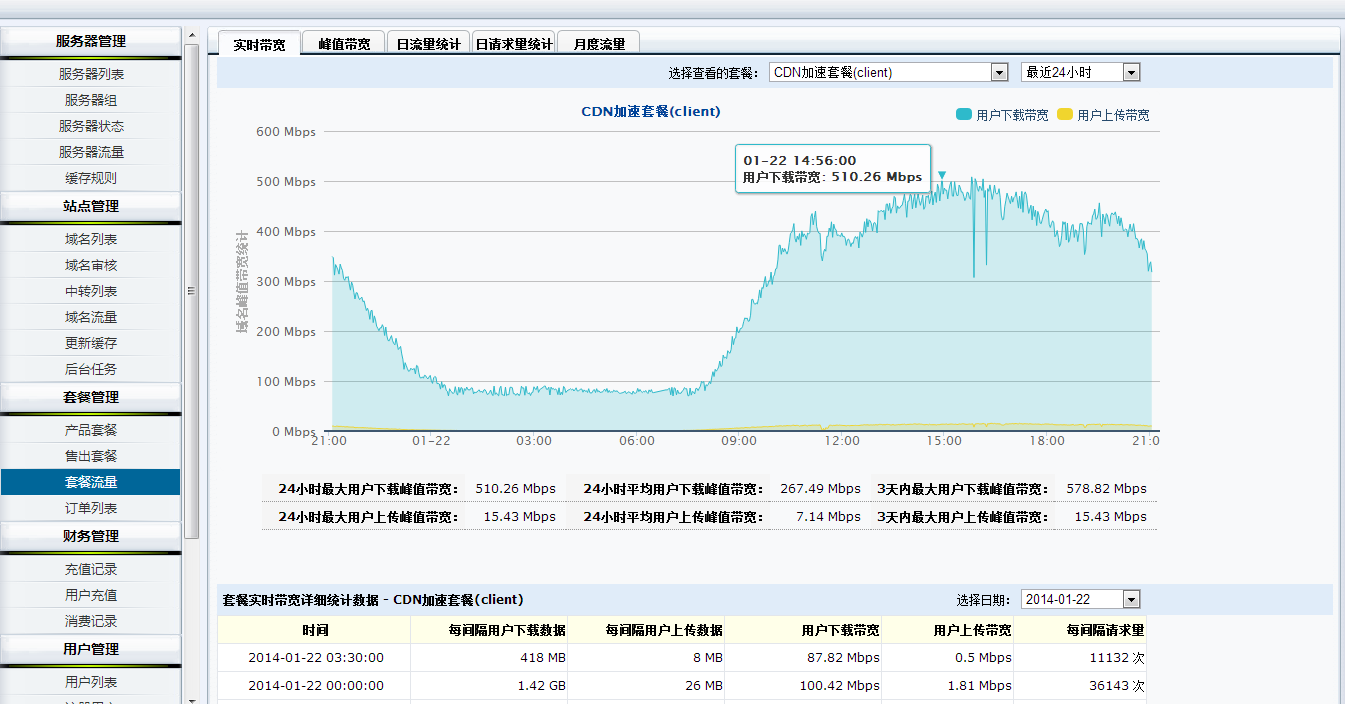
Task: Open 服务器列表 in sidebar
Action: [91, 74]
